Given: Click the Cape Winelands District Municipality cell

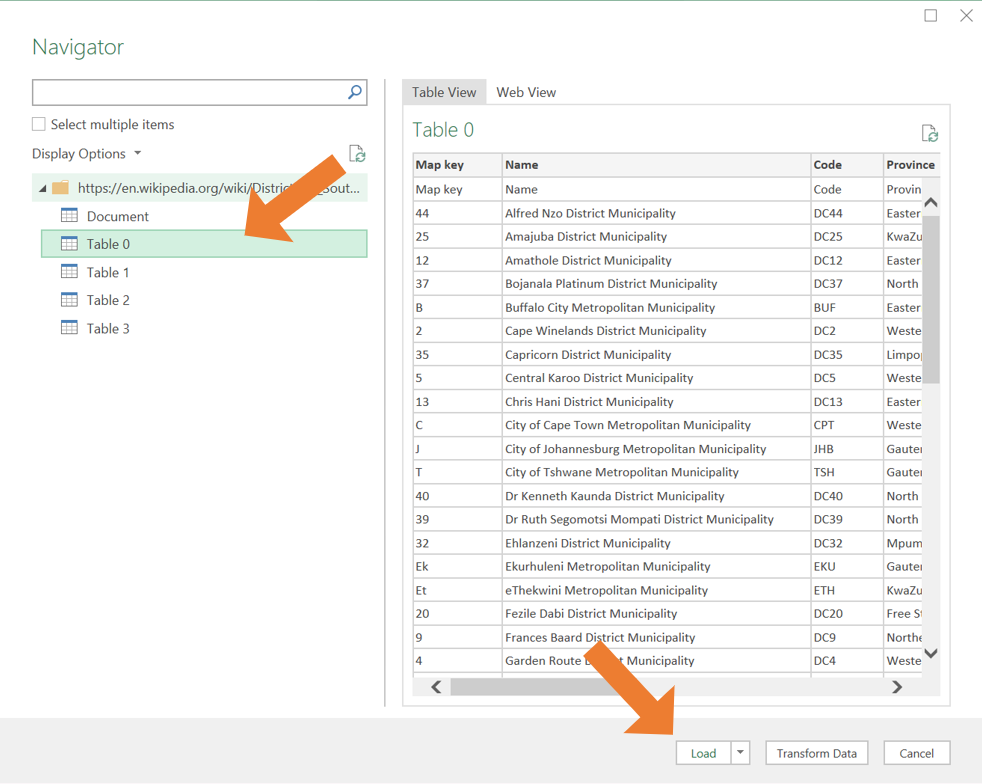Looking at the screenshot, I should [x=656, y=331].
